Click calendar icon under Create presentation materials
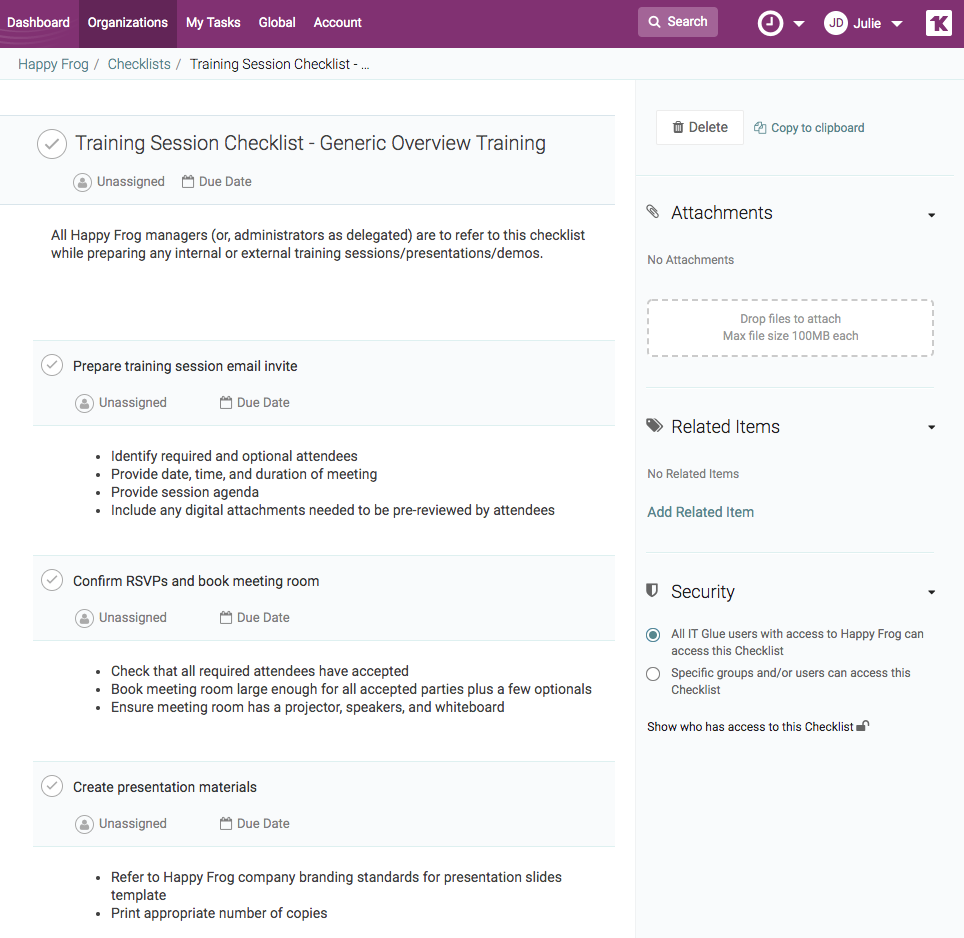The image size is (964, 938). [226, 824]
